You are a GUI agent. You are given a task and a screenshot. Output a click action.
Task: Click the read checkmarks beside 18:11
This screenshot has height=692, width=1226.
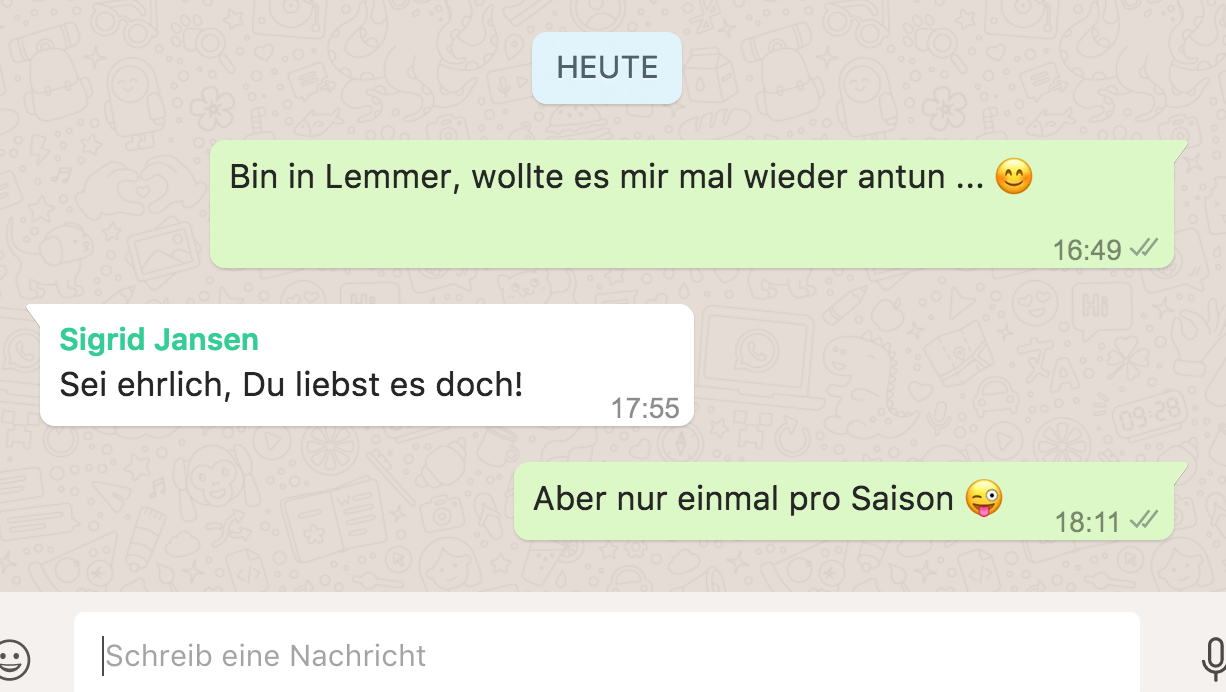pos(1144,520)
